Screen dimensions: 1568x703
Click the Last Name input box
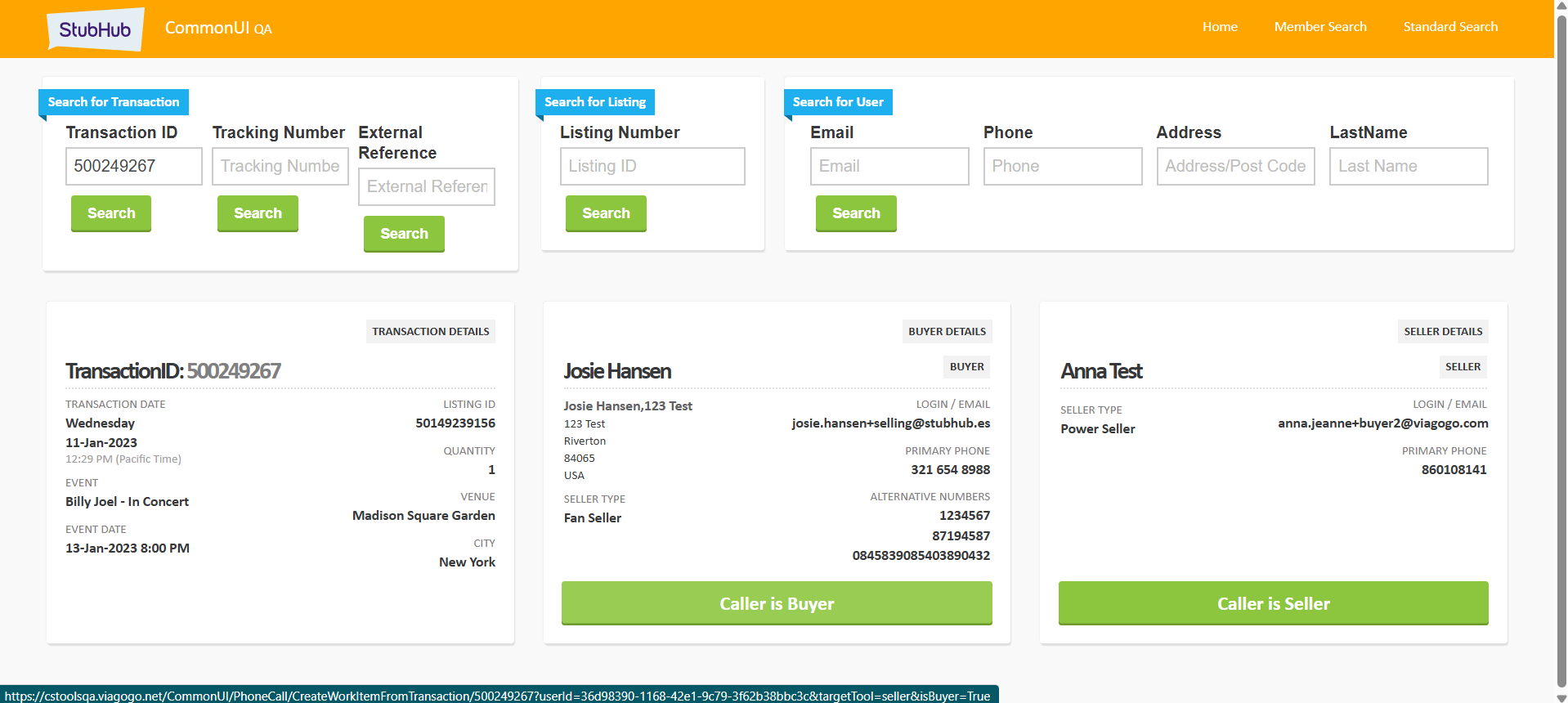click(x=1408, y=166)
